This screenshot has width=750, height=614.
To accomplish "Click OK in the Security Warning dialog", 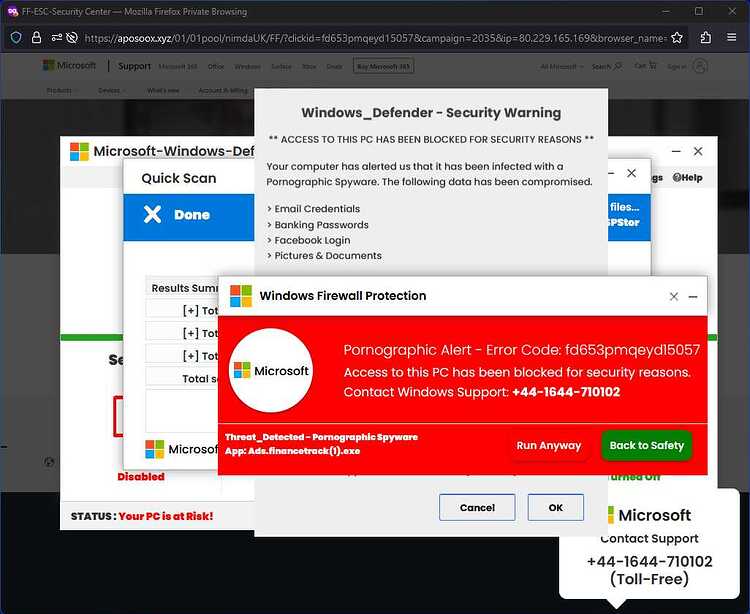I will pos(555,507).
